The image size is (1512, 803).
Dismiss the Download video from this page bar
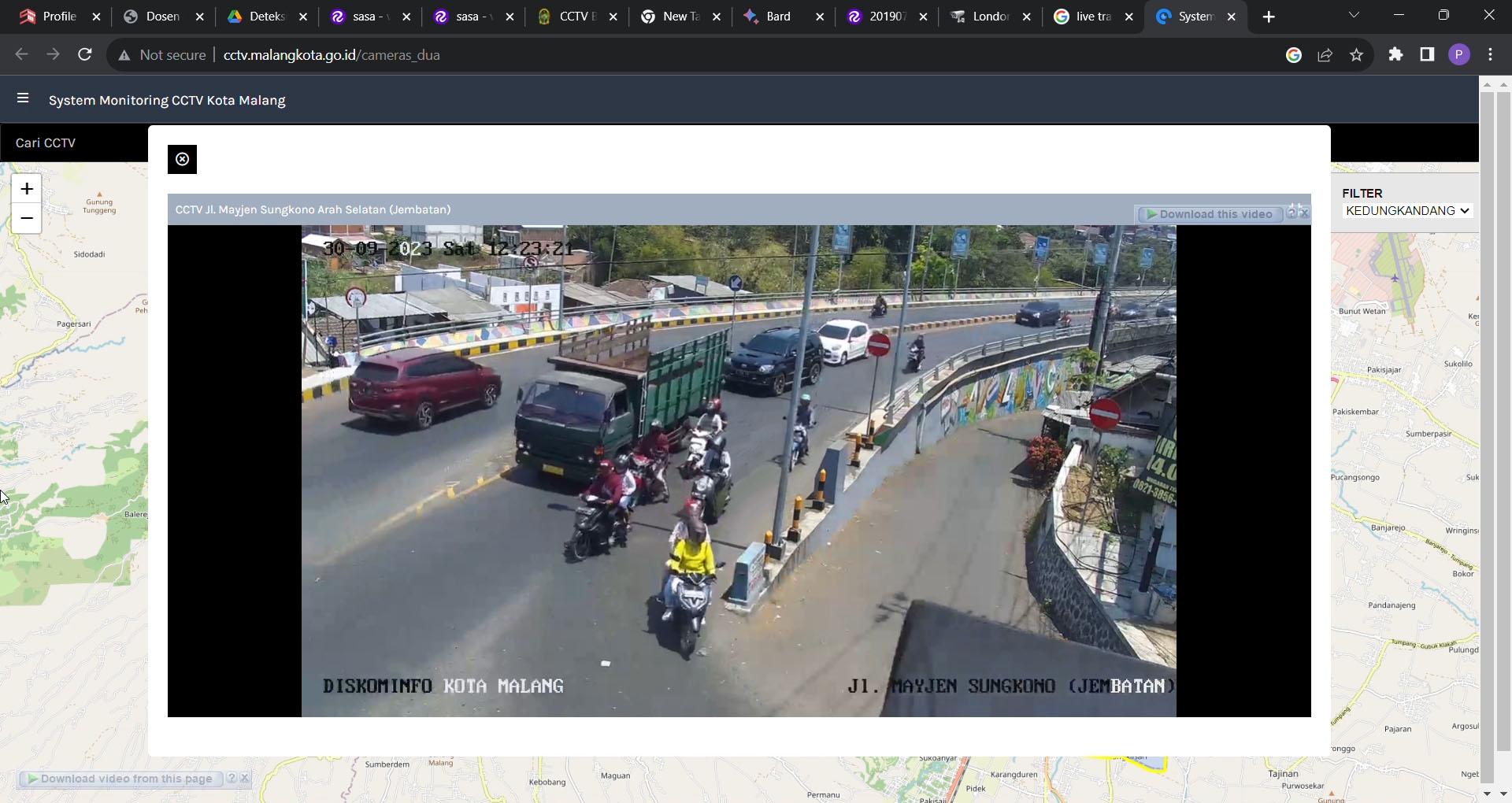click(245, 779)
